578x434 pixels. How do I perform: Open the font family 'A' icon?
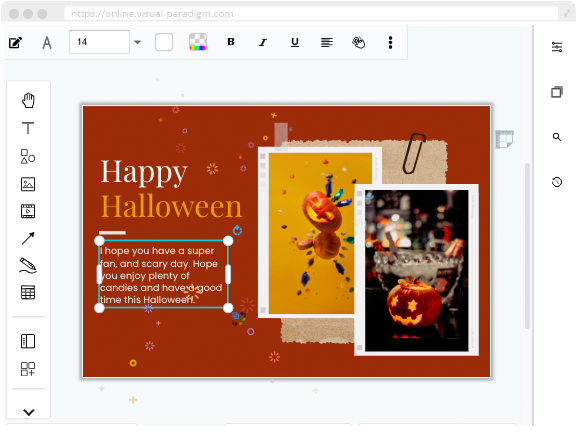point(47,43)
